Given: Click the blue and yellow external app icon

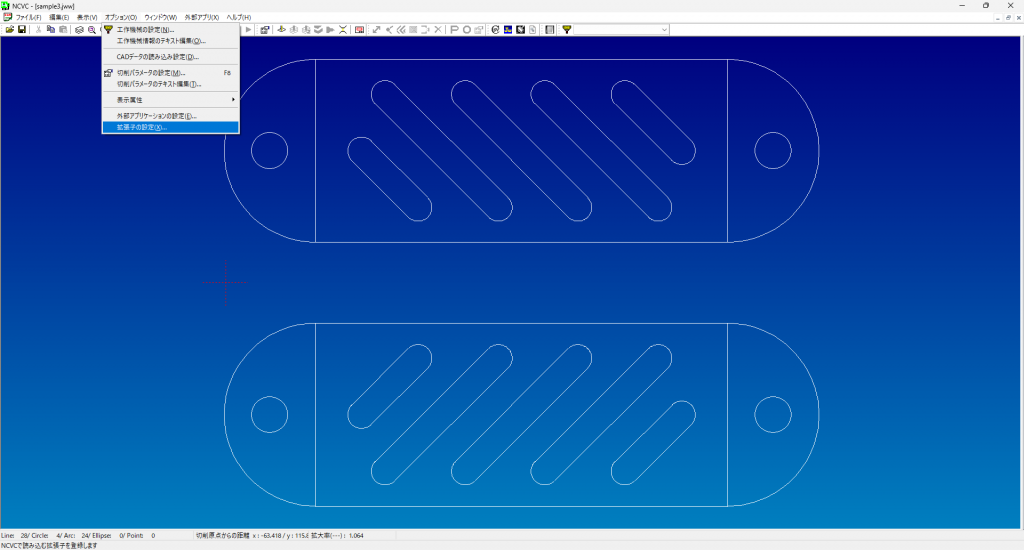Looking at the screenshot, I should 507,29.
